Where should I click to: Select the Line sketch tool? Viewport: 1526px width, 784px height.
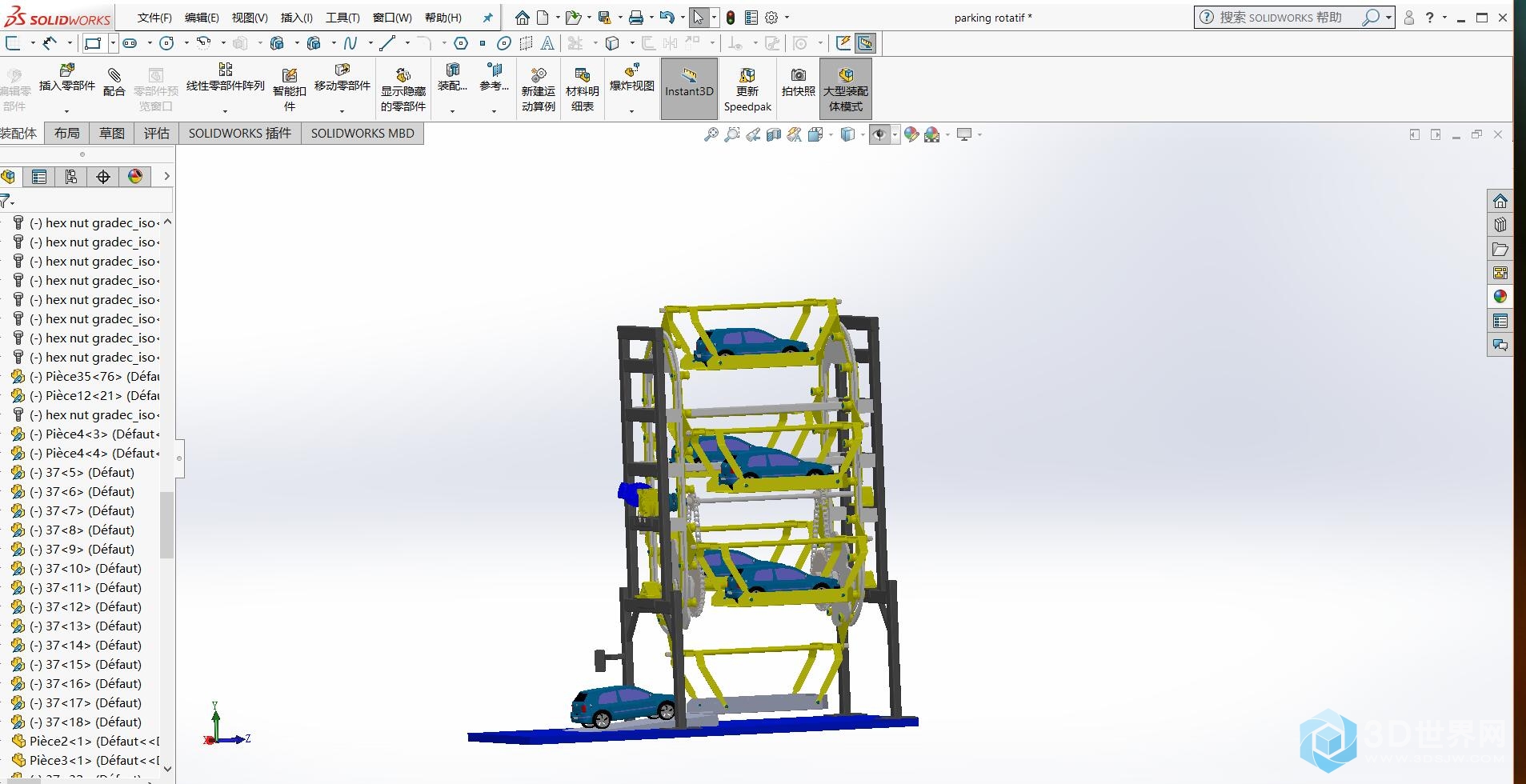[x=387, y=43]
